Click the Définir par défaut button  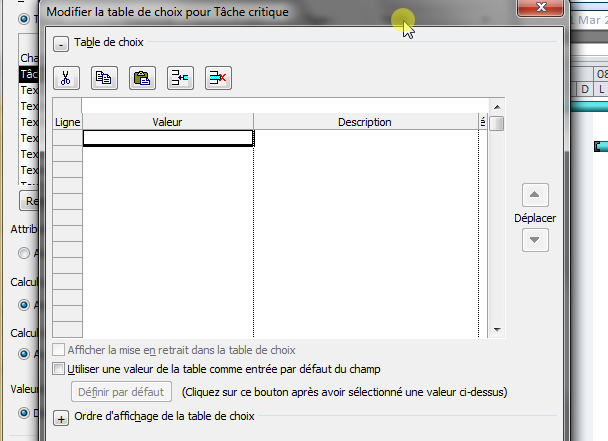pos(122,391)
